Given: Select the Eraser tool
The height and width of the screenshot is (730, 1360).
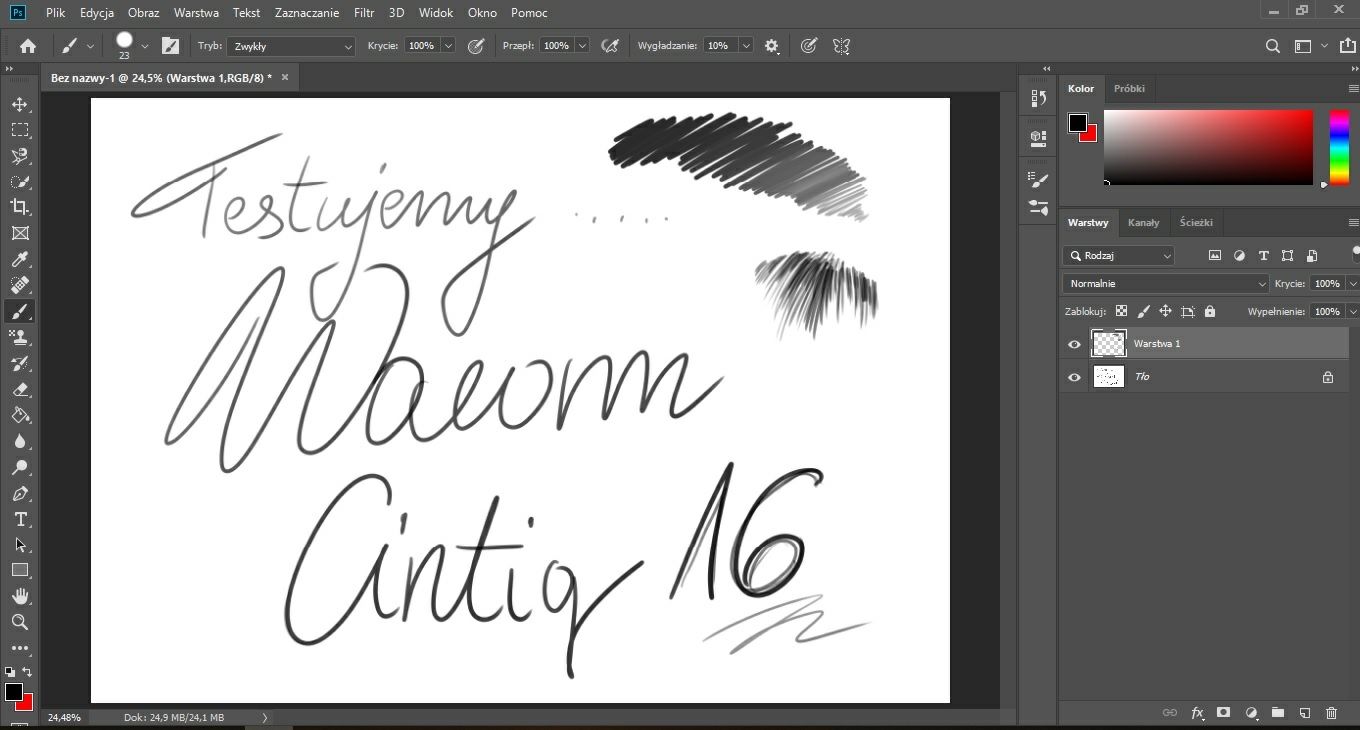Looking at the screenshot, I should (x=19, y=389).
